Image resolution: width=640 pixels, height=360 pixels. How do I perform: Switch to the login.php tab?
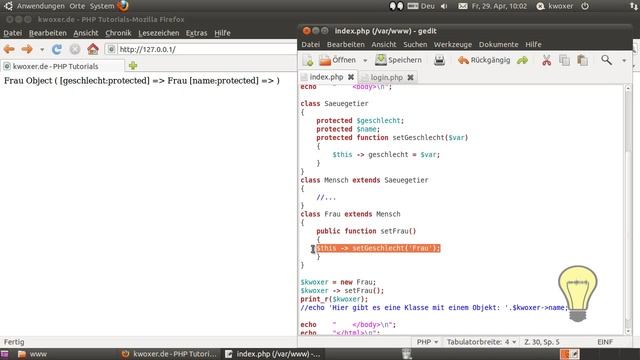pyautogui.click(x=386, y=77)
